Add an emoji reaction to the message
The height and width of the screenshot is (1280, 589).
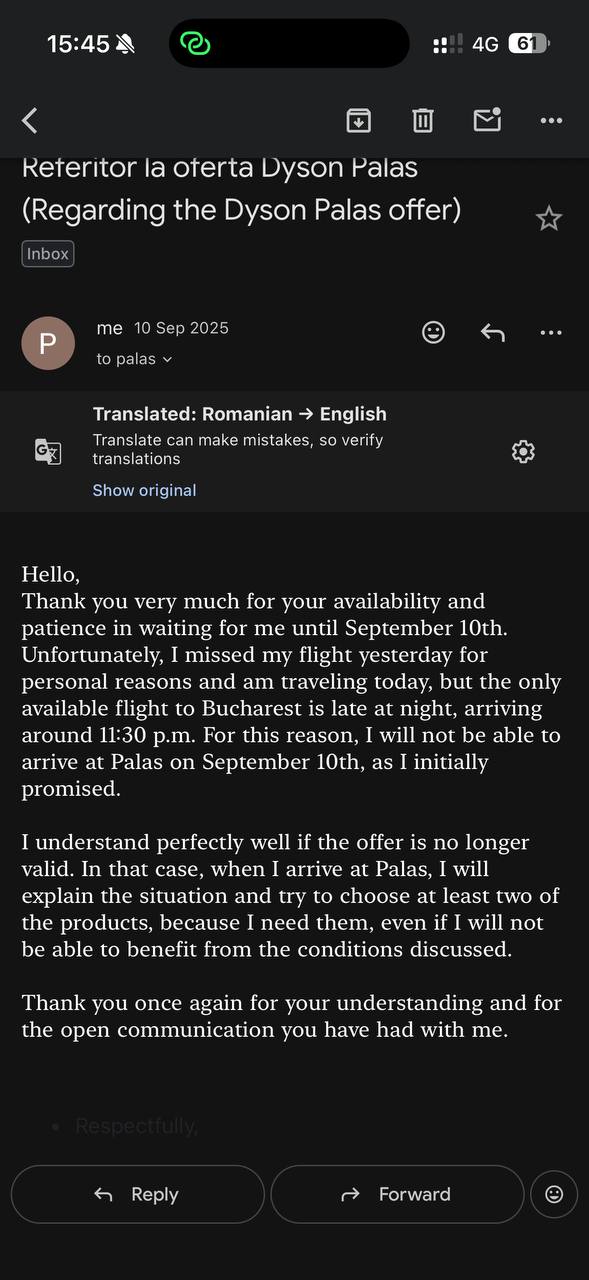click(433, 332)
